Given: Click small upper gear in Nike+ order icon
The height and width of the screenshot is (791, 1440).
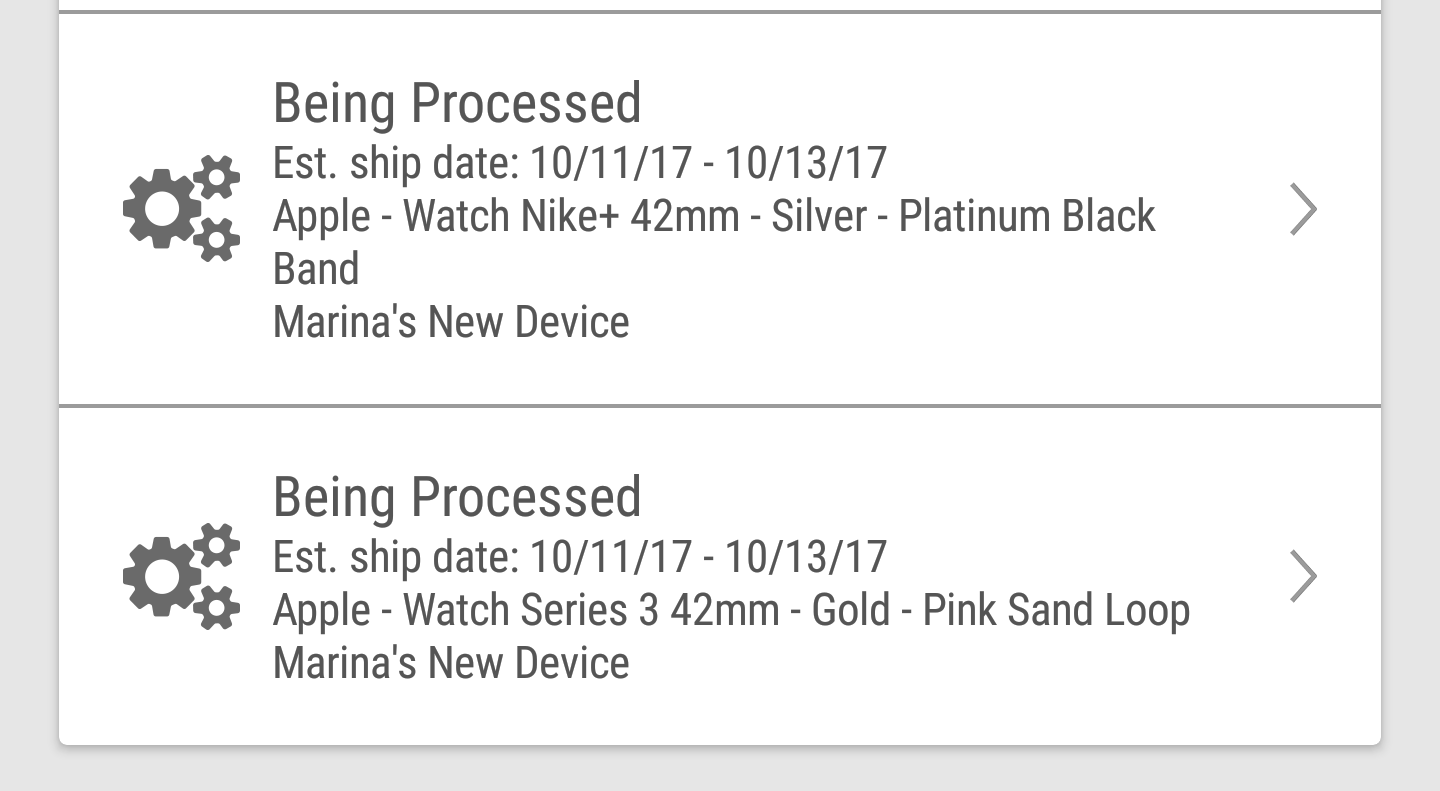Looking at the screenshot, I should (216, 178).
